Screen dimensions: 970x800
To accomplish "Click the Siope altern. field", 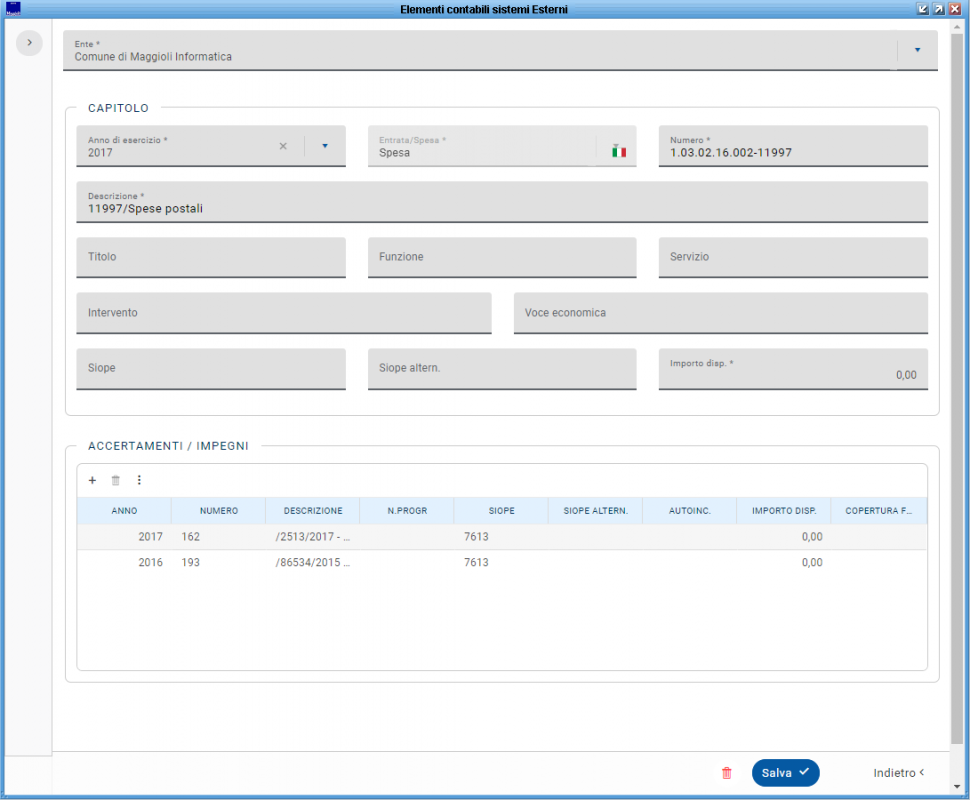I will point(501,368).
